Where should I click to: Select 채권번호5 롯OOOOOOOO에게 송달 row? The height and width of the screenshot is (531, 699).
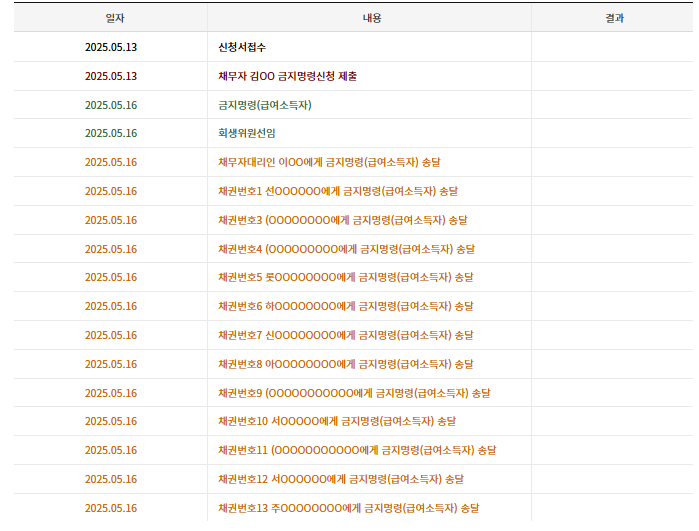[353, 277]
